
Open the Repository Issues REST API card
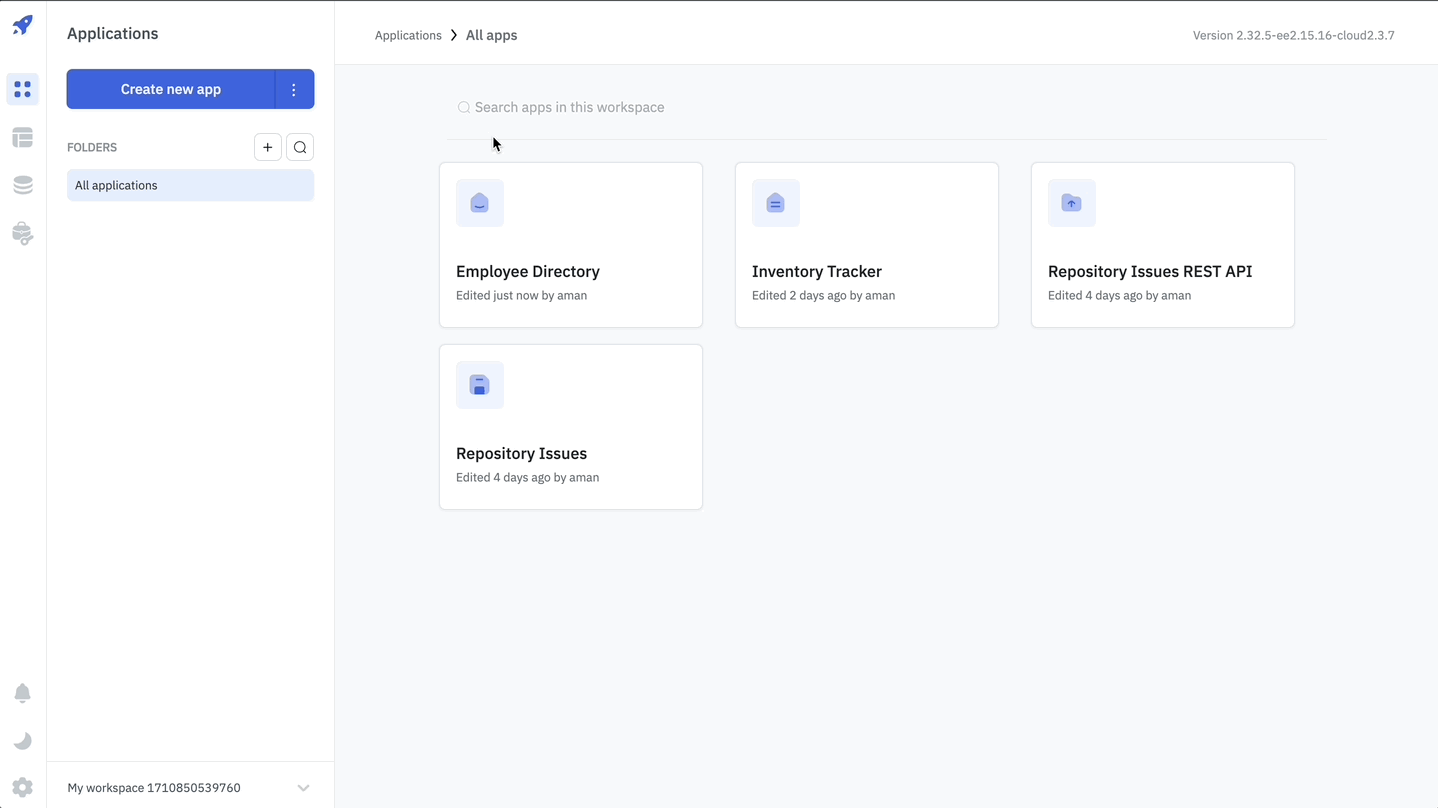(1162, 245)
